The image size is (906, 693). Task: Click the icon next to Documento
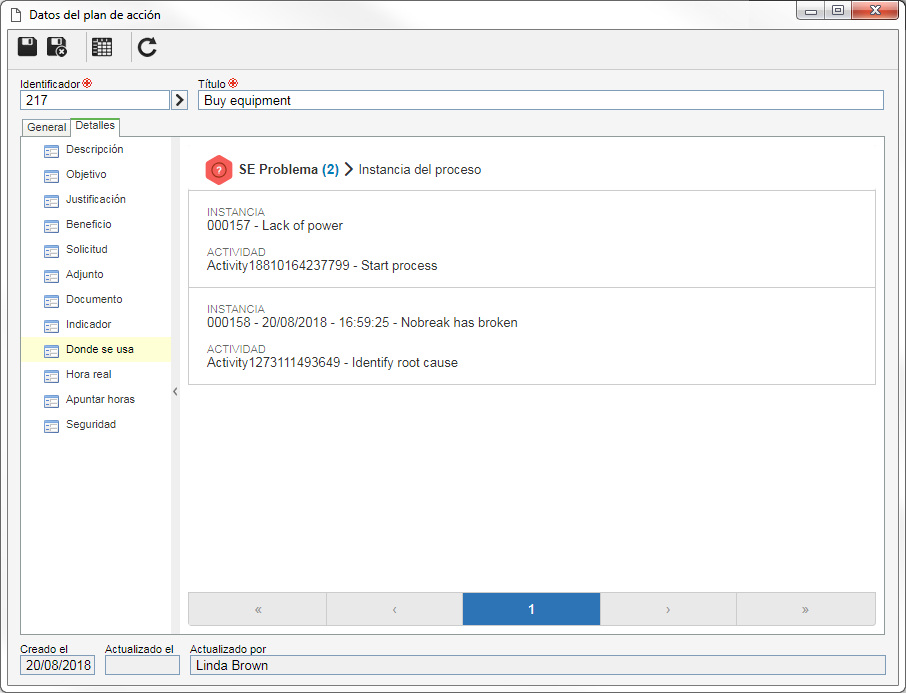point(51,301)
